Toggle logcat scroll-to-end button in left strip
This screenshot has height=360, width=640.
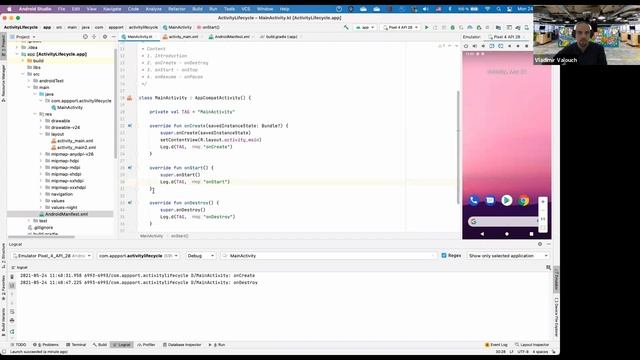12,286
